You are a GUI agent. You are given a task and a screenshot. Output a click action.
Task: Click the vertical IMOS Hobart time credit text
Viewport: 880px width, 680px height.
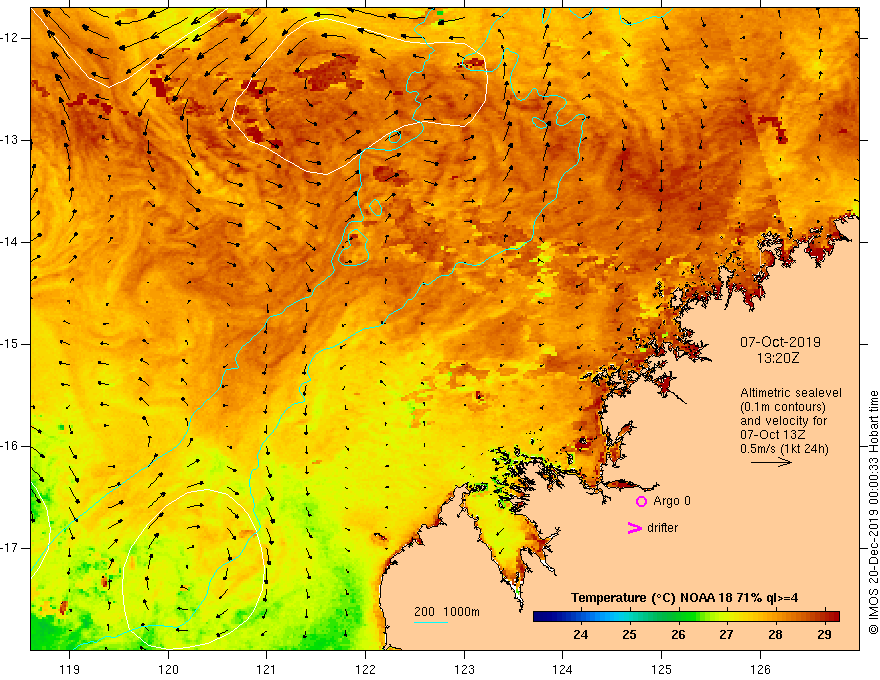click(873, 513)
